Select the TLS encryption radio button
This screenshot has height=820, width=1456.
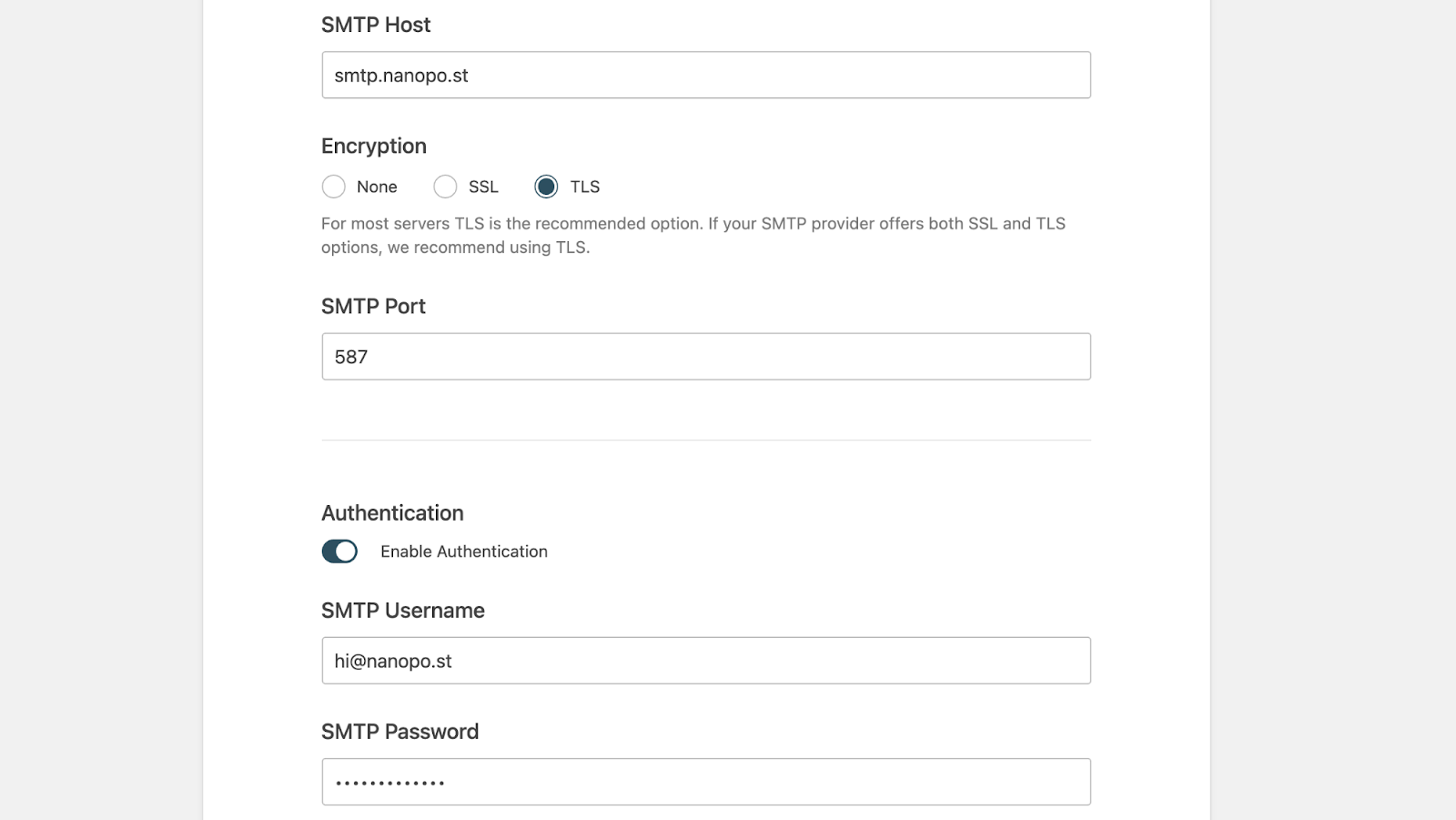coord(546,187)
